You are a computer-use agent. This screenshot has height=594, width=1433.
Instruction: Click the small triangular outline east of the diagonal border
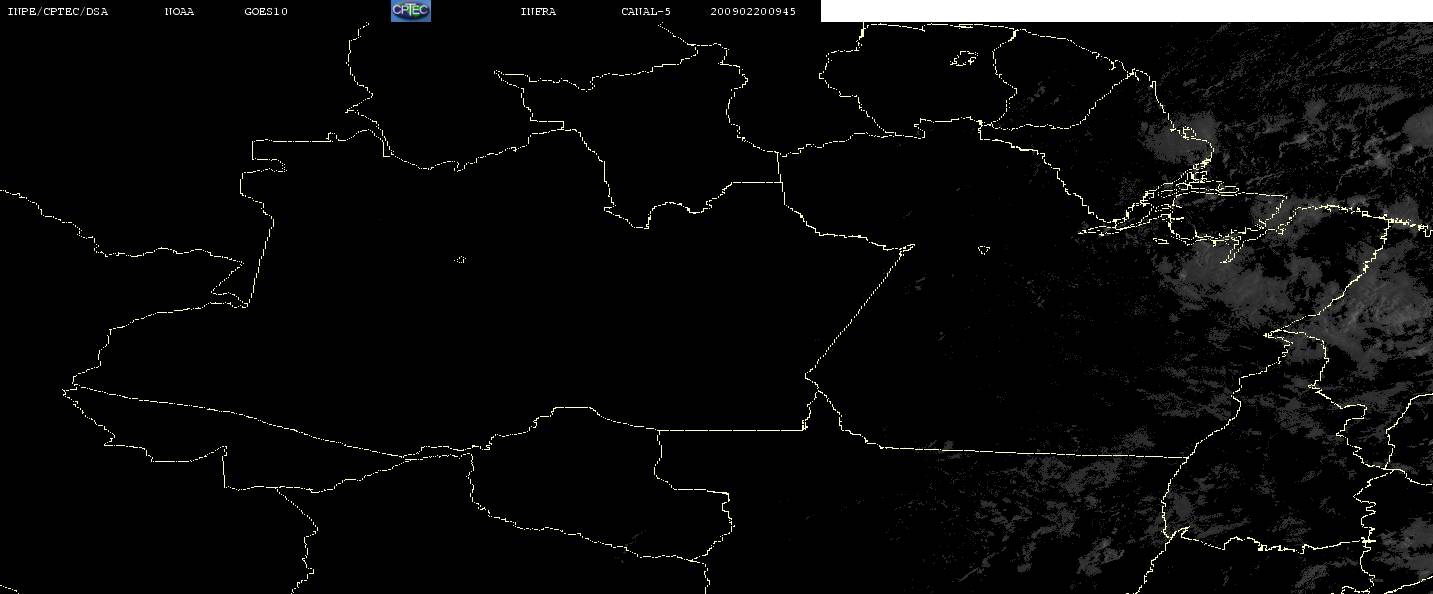point(984,250)
